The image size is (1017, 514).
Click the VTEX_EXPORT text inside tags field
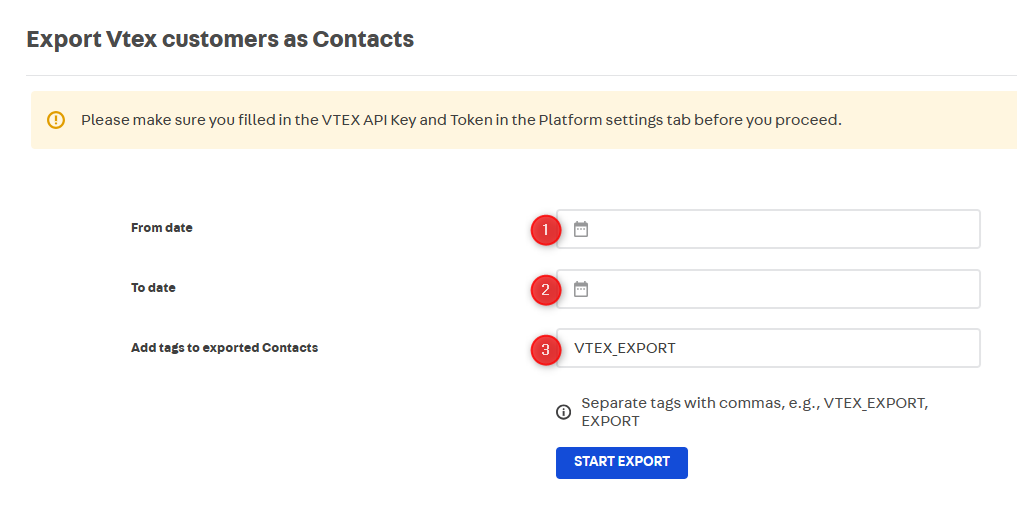[625, 349]
